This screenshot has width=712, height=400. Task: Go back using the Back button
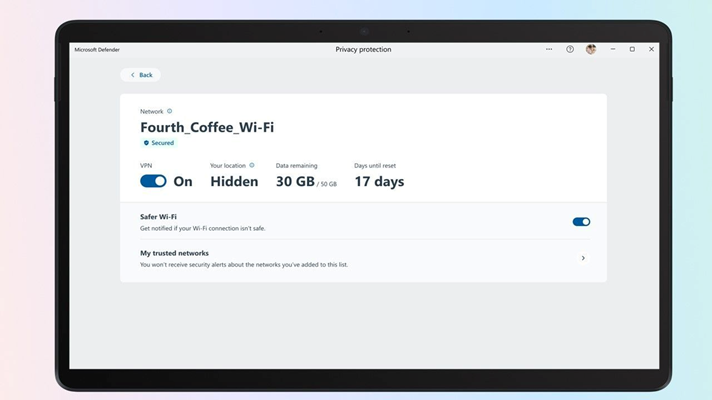point(141,75)
